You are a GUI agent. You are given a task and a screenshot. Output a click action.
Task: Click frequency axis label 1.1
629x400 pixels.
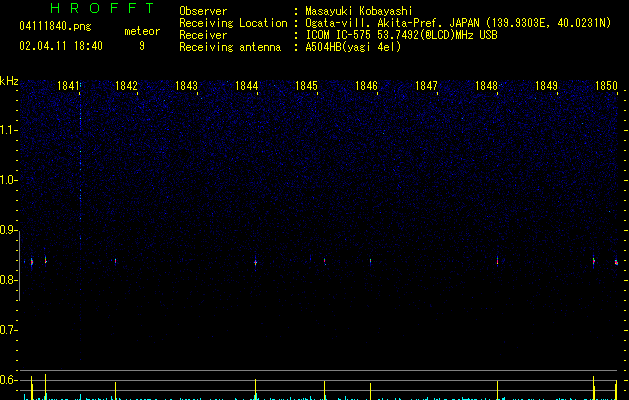click(8, 130)
